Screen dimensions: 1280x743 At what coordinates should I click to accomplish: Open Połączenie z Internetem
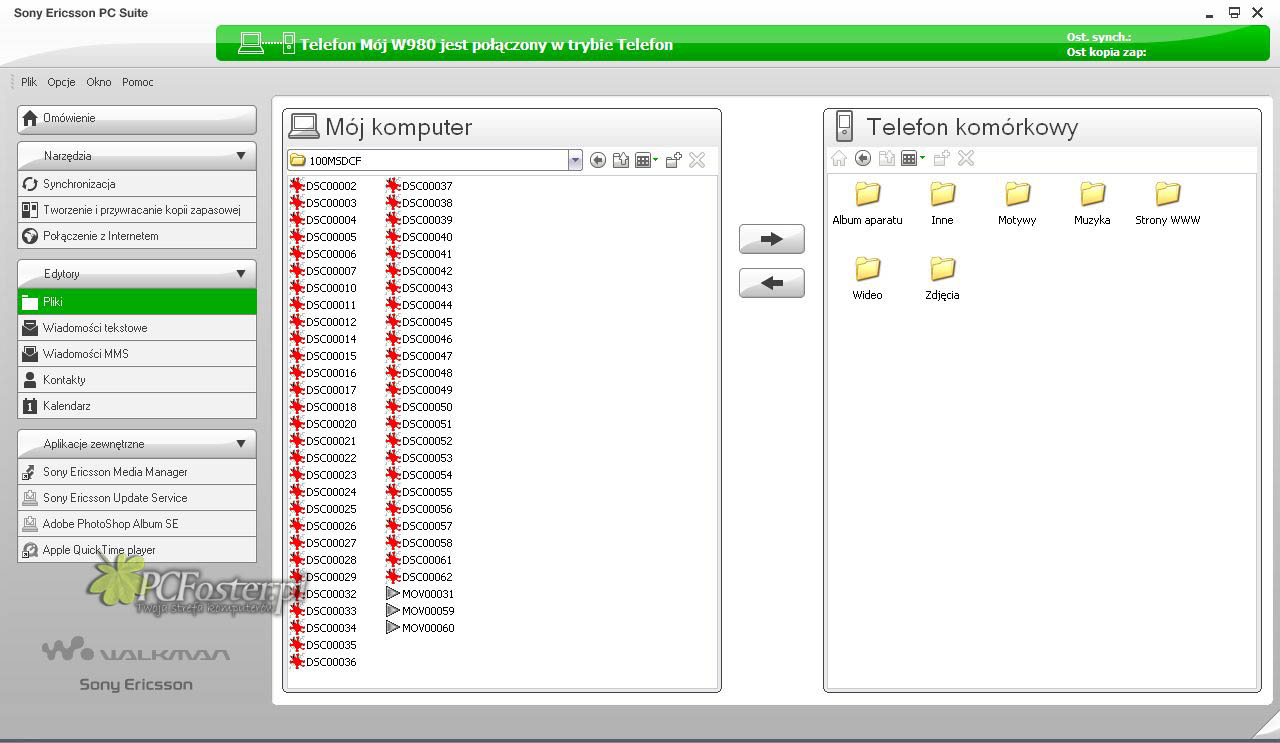[137, 236]
